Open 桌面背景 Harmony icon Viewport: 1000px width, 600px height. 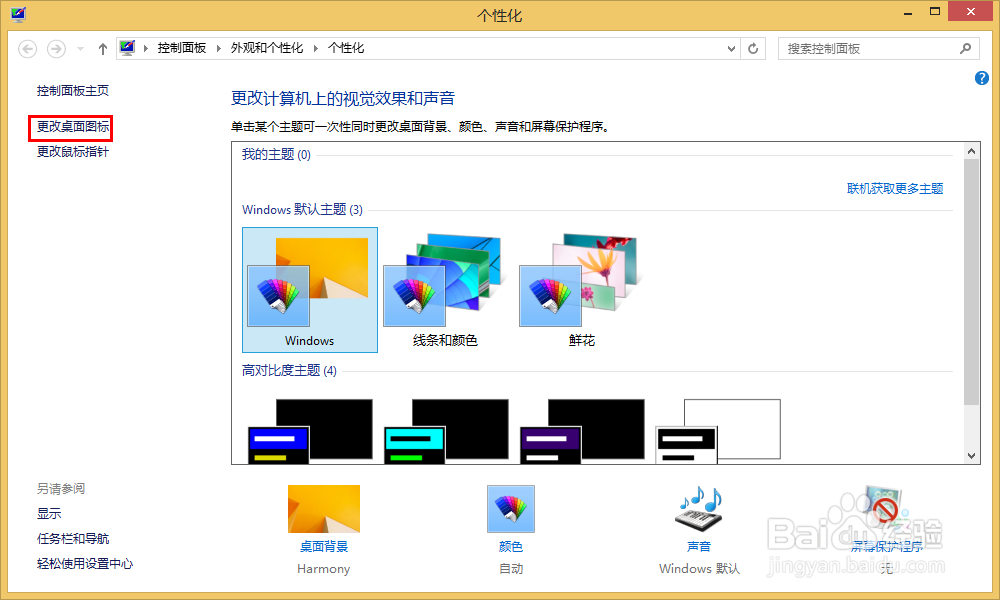[324, 509]
